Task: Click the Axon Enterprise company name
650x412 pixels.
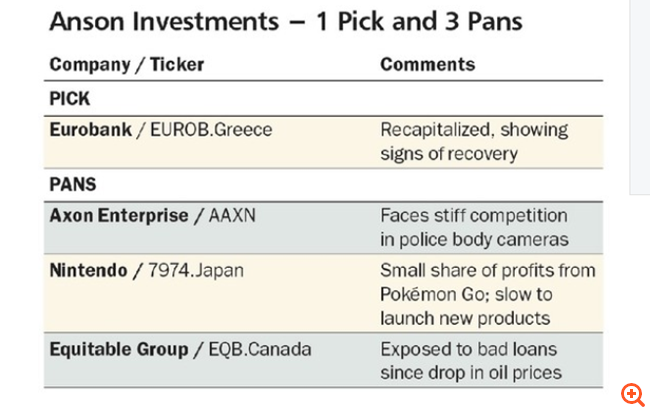Action: (x=119, y=216)
